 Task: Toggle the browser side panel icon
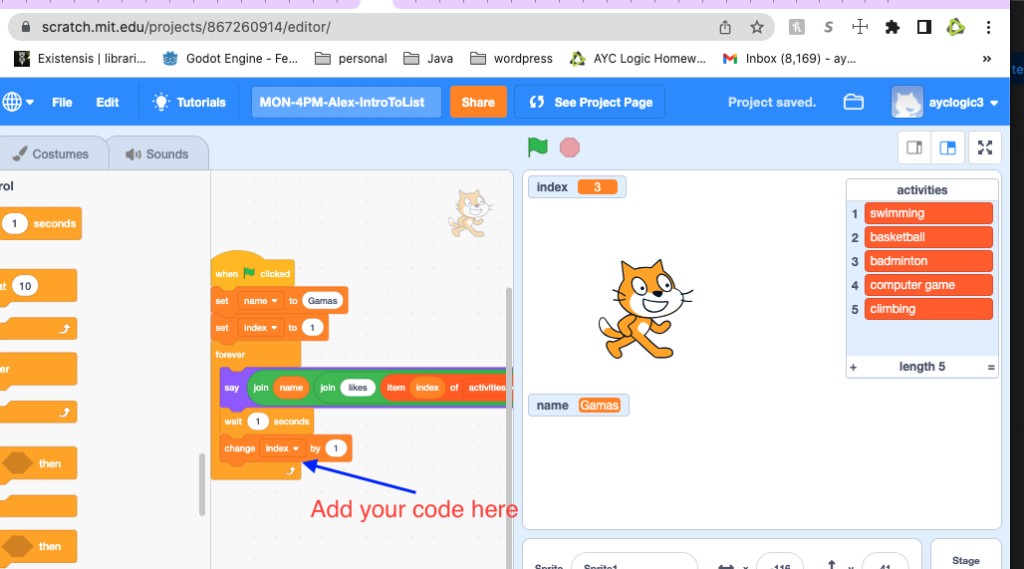click(x=923, y=27)
